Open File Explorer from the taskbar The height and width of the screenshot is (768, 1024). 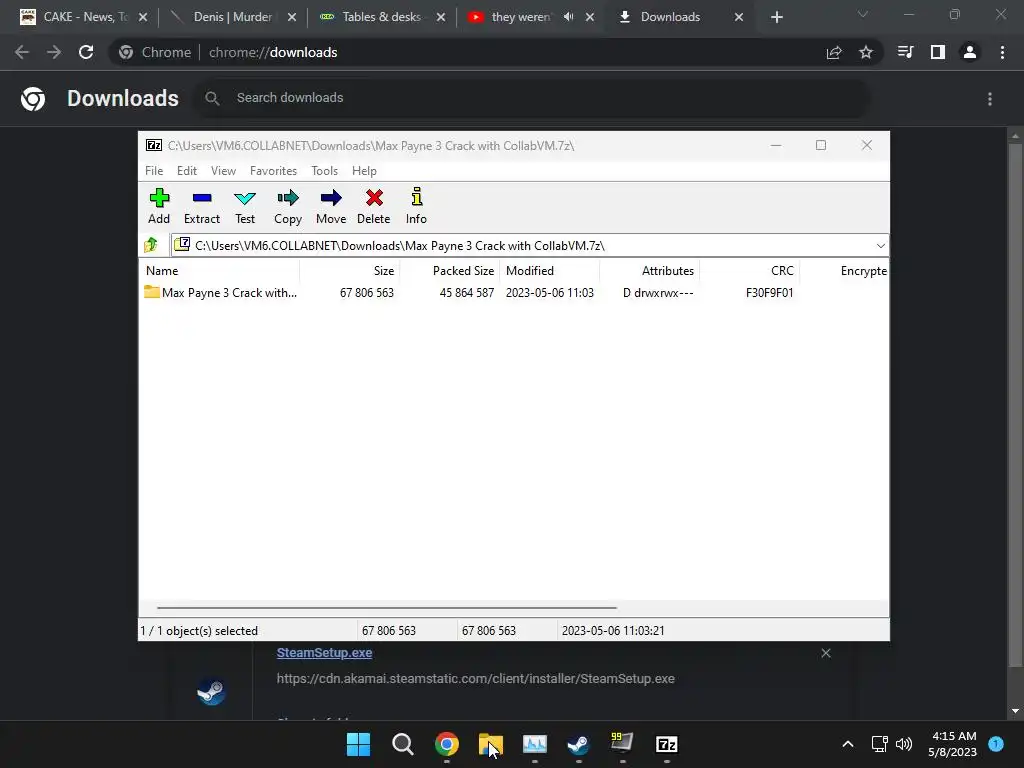tap(490, 744)
